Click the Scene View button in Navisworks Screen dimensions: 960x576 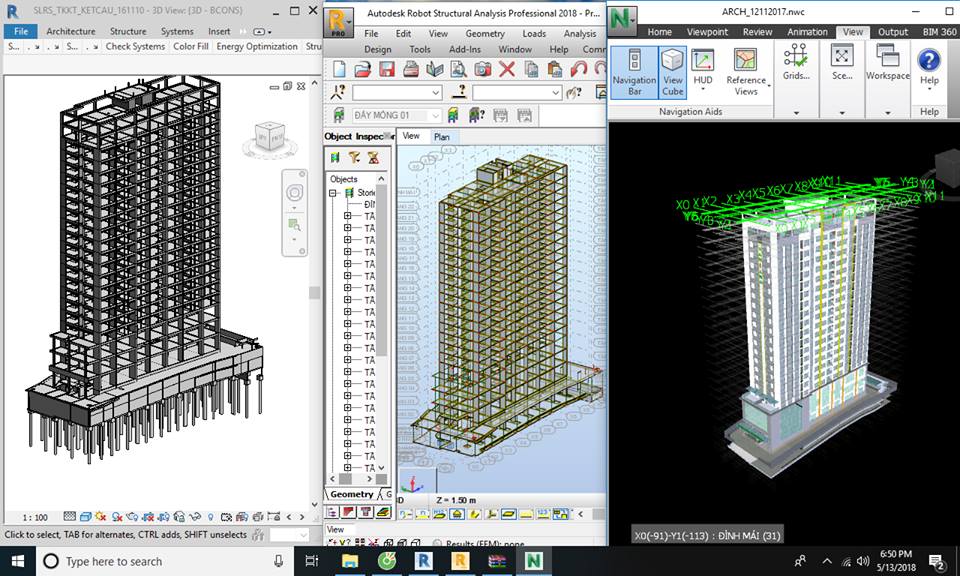tap(842, 63)
